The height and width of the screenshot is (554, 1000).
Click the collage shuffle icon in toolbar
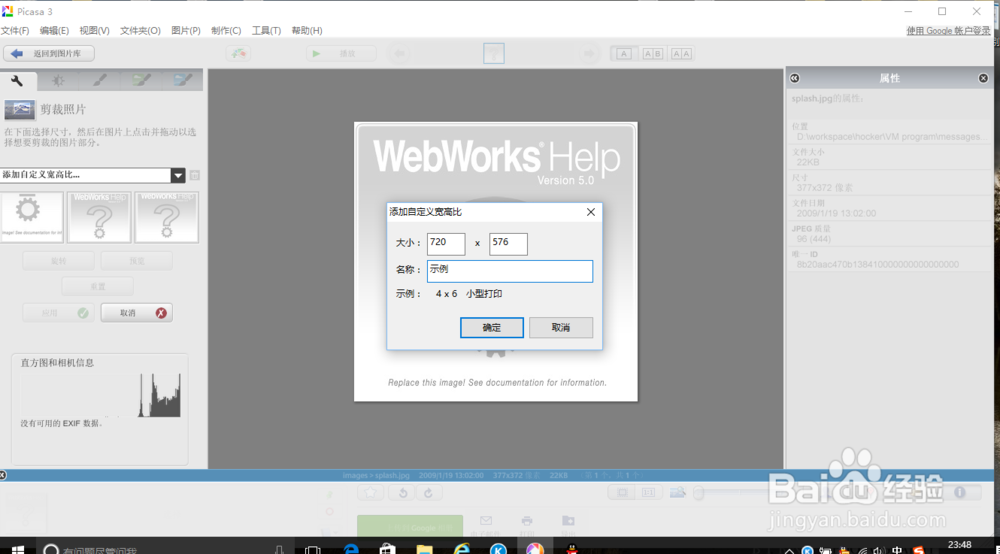coord(238,54)
